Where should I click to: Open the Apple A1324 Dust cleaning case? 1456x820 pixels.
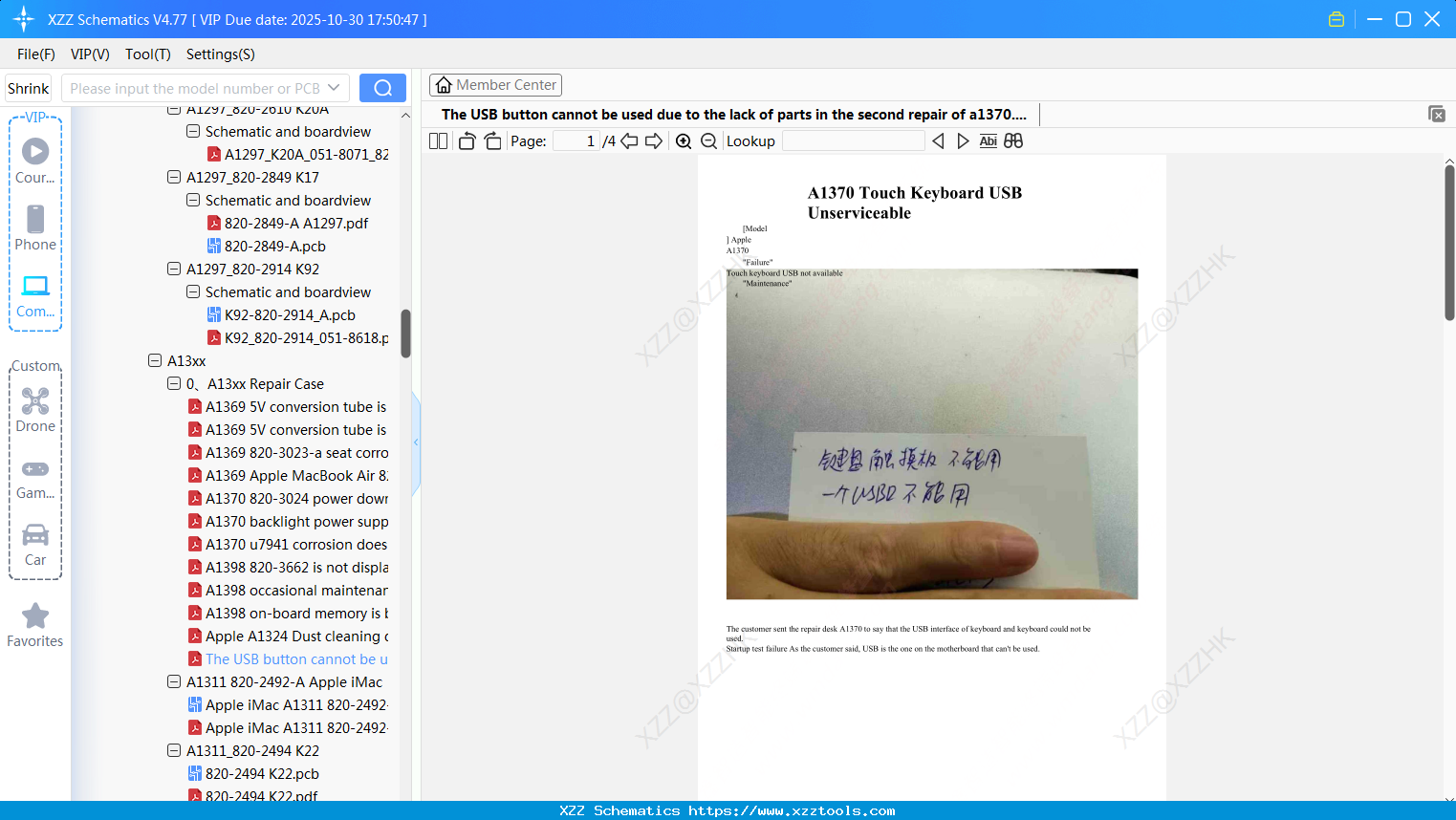[289, 636]
